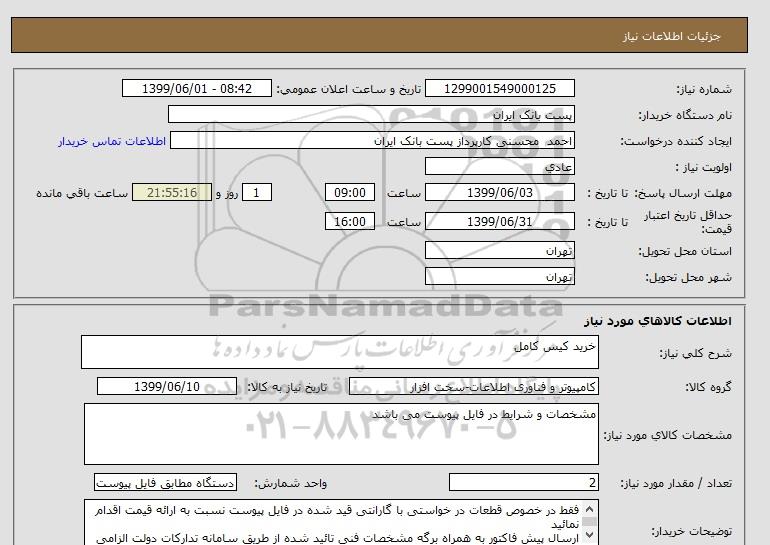
Task: Click the section heading اطلاعات کالاهای مورد نیاز
Action: (658, 321)
